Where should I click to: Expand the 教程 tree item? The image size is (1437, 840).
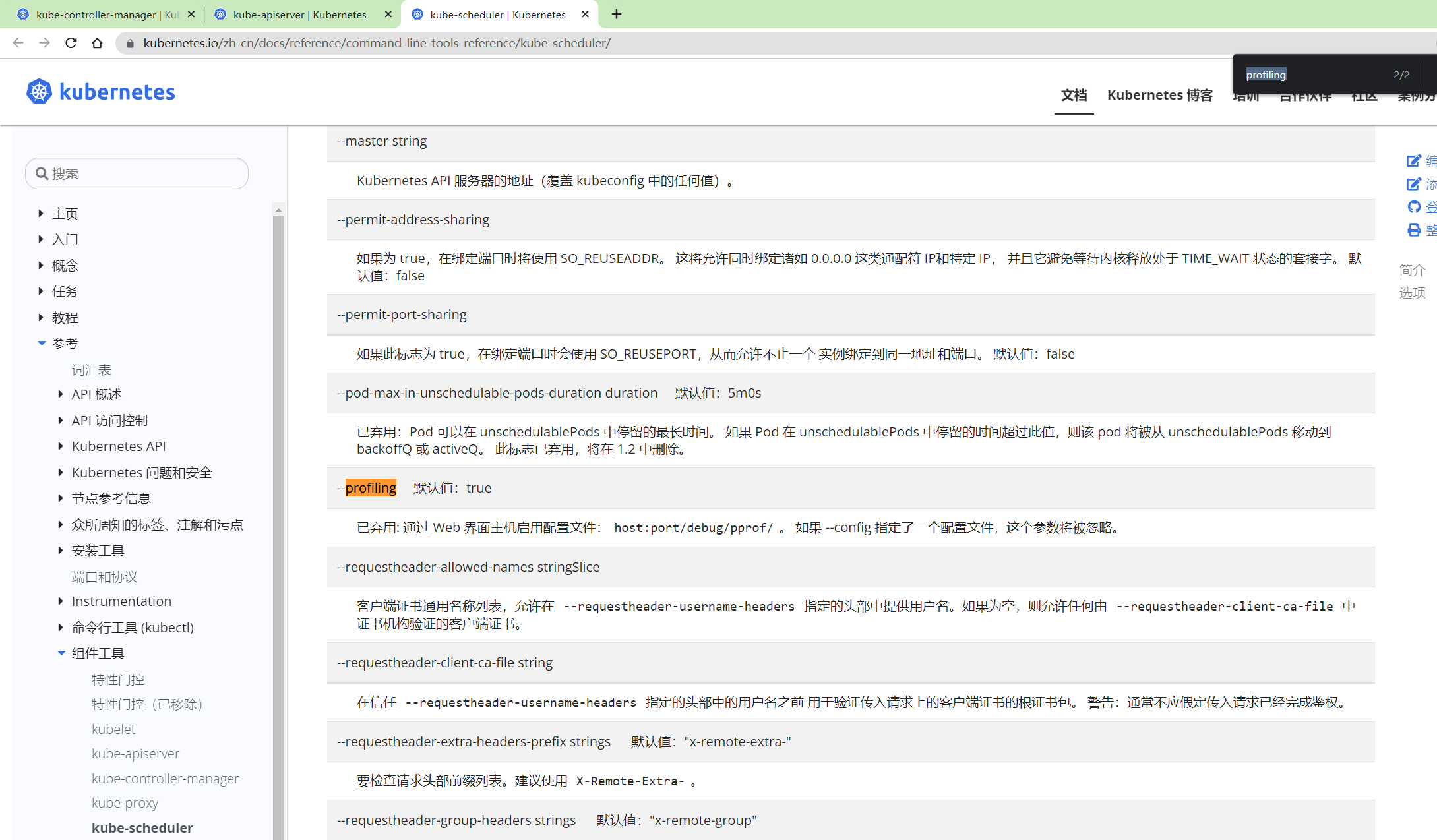(x=41, y=317)
